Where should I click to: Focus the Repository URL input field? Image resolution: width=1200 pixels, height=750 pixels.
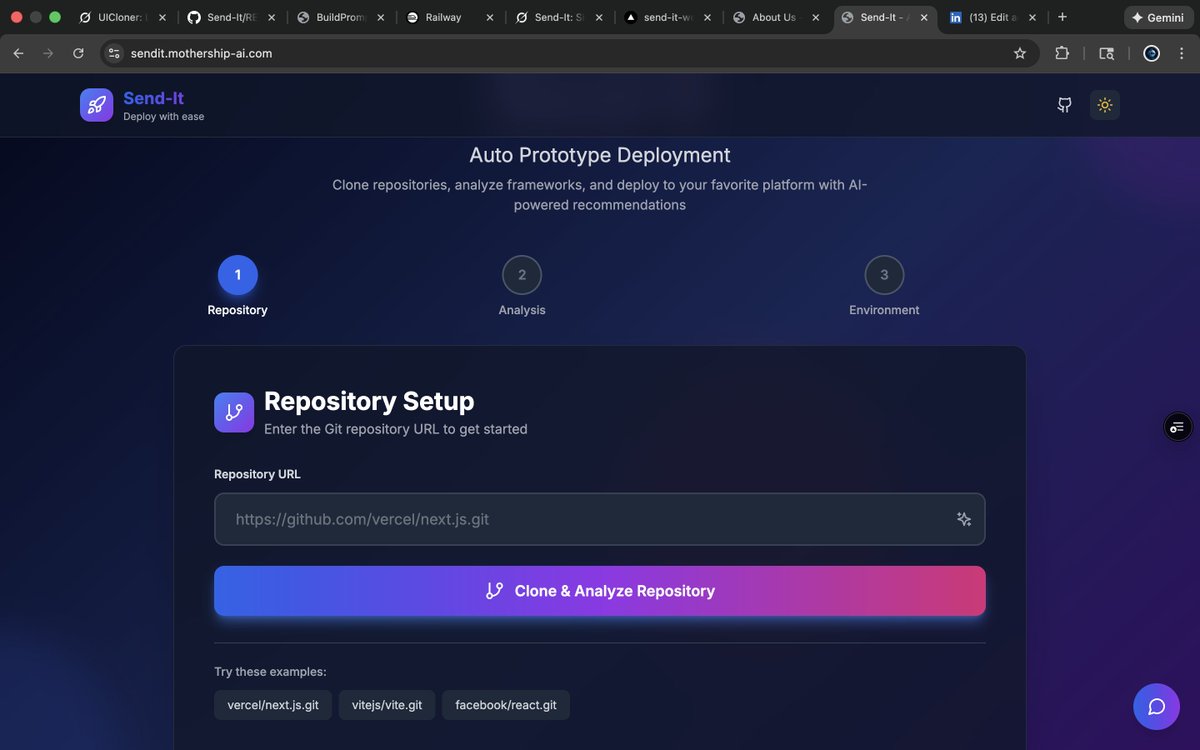pos(600,519)
